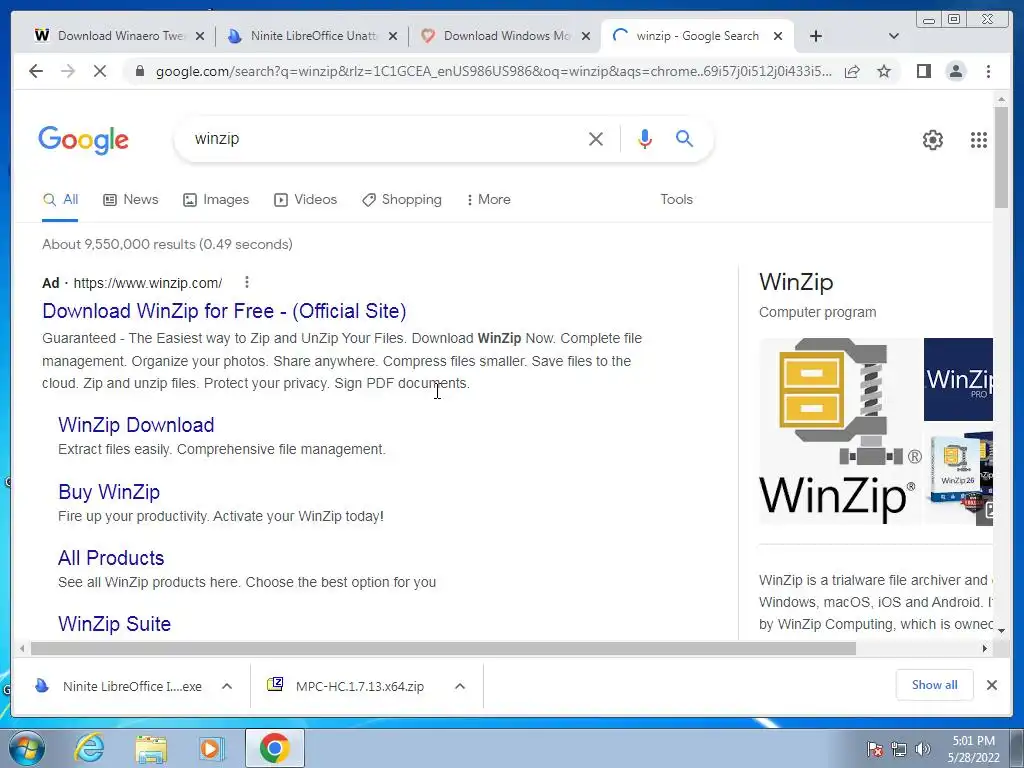Click the Chrome taskbar icon
The image size is (1024, 768).
point(275,748)
